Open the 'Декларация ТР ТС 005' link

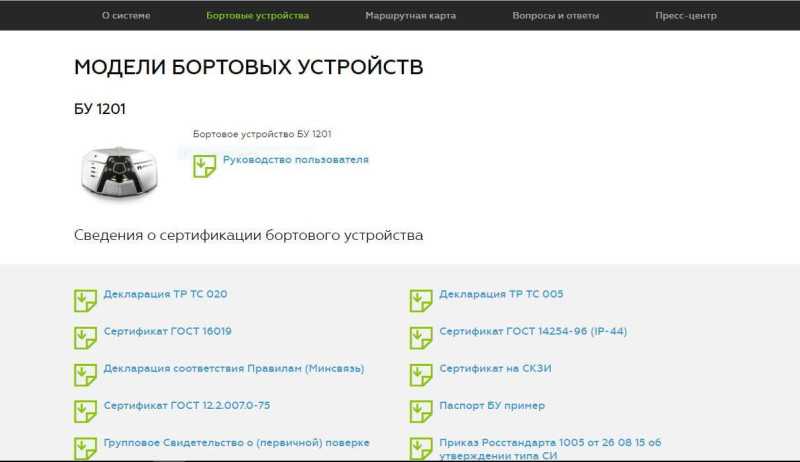click(501, 294)
